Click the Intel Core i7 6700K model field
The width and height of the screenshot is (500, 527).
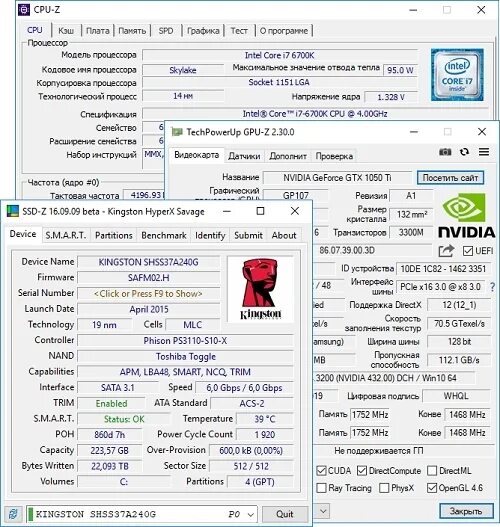click(x=280, y=55)
